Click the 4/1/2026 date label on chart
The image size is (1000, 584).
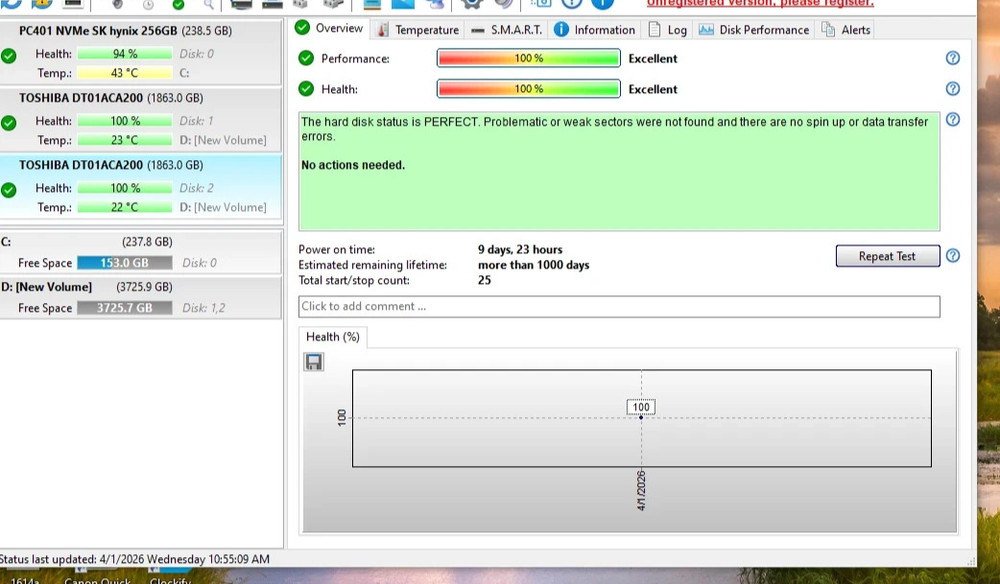coord(641,490)
